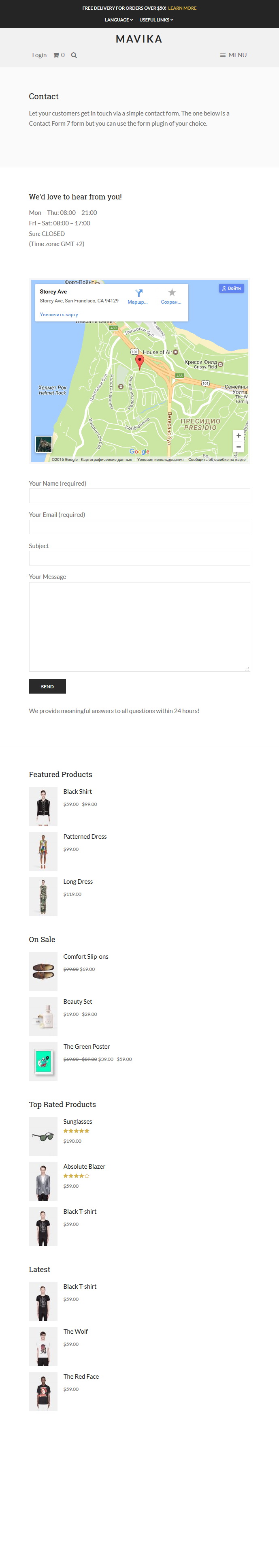Click the map save star icon
This screenshot has width=279, height=1568.
(172, 293)
